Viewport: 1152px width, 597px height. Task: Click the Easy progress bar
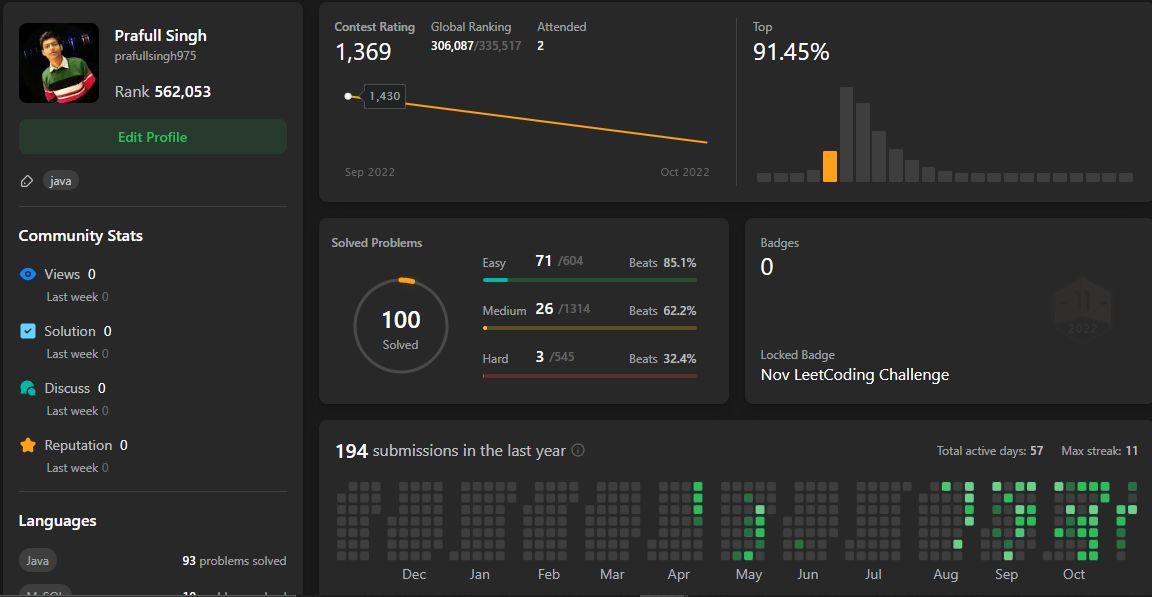pos(589,280)
